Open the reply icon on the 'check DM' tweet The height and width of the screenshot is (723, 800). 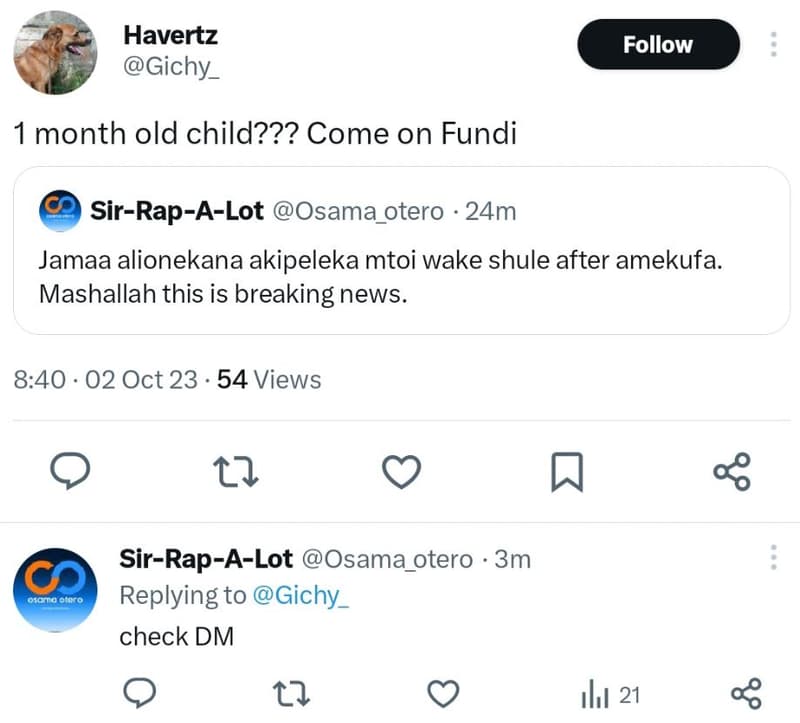point(141,693)
